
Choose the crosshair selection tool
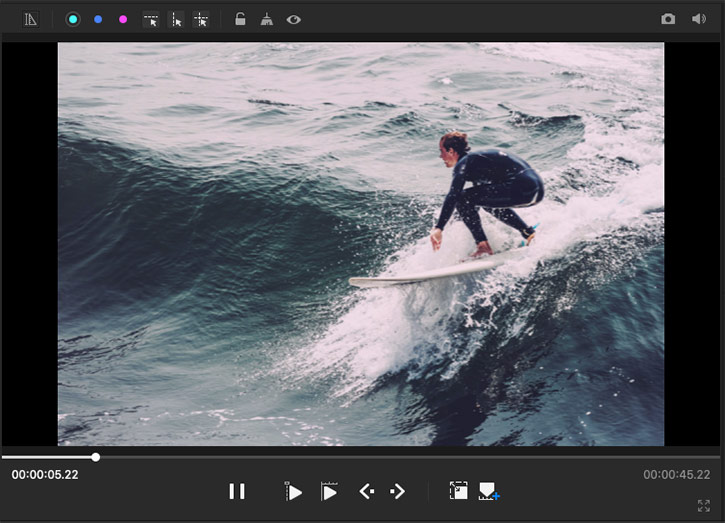pos(201,19)
